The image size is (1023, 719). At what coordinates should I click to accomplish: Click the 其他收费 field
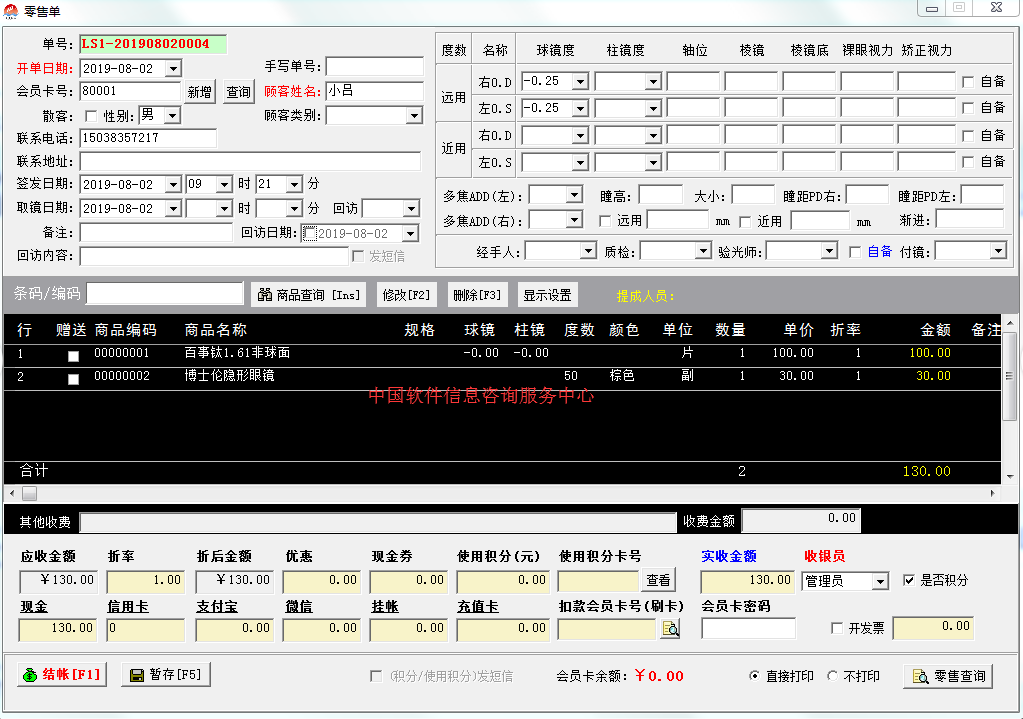(x=378, y=522)
